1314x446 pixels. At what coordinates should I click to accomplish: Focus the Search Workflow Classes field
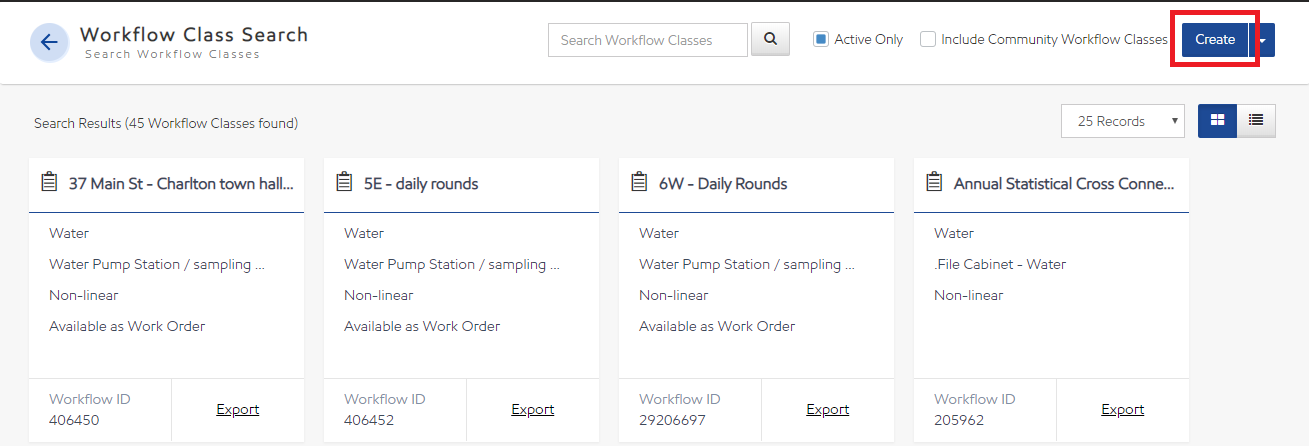(x=647, y=40)
